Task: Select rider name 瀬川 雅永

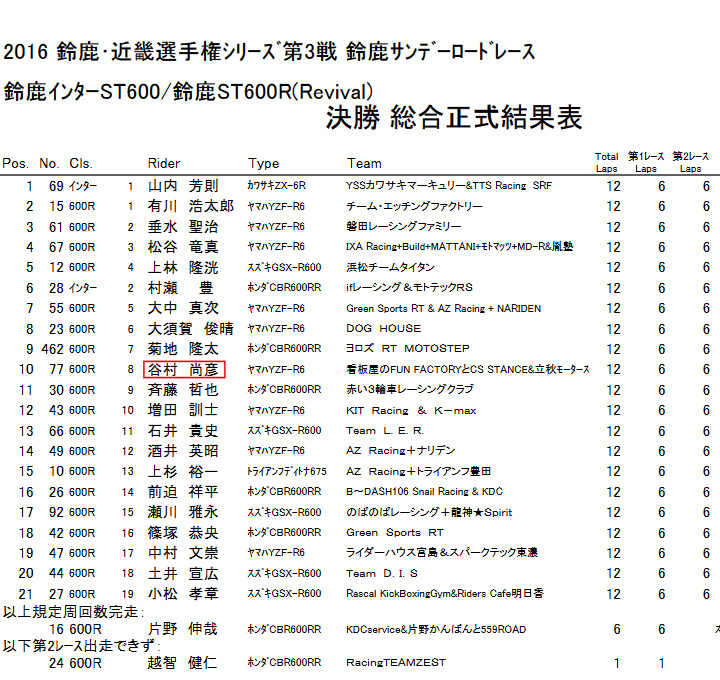Action: click(183, 512)
